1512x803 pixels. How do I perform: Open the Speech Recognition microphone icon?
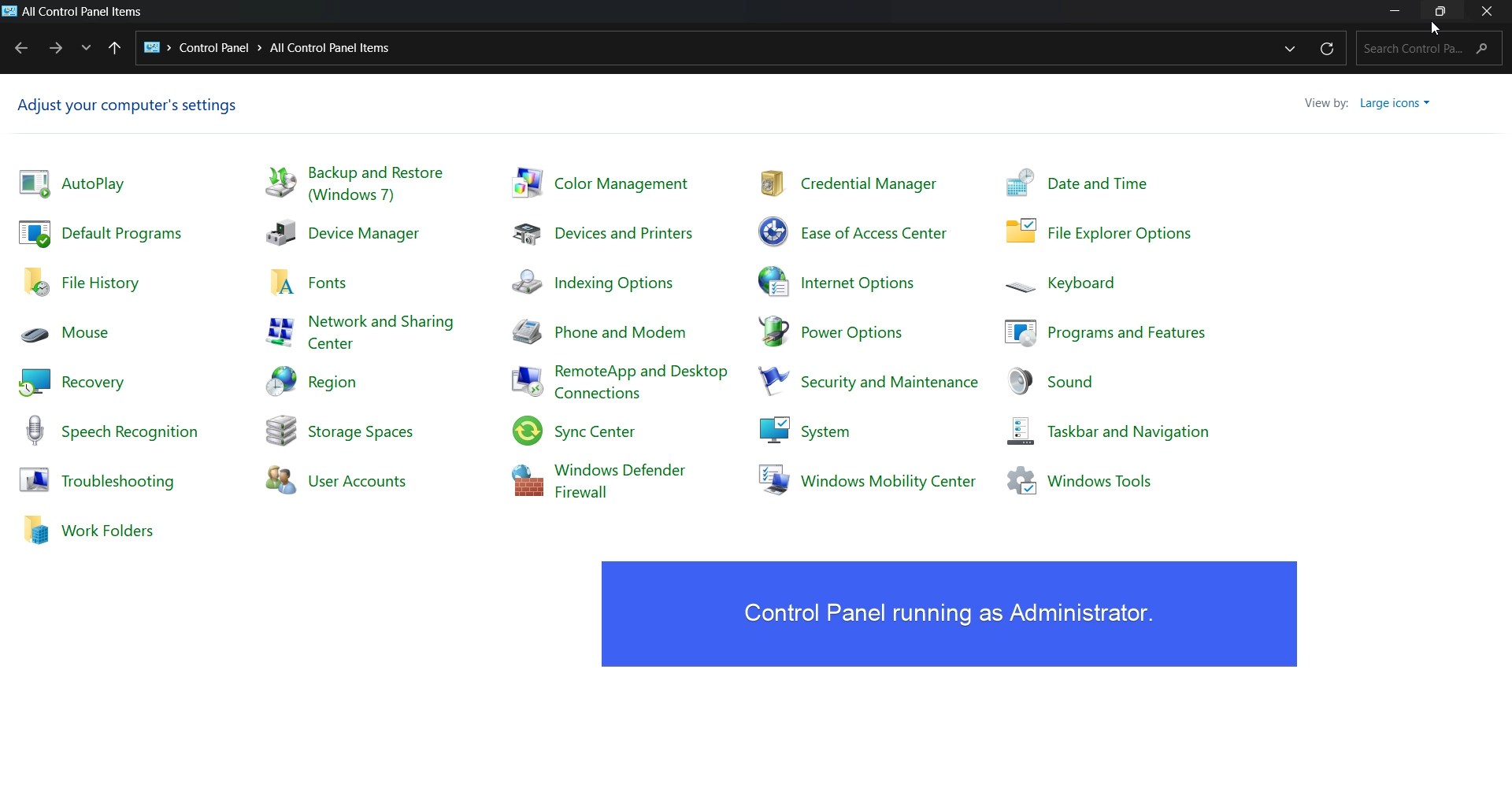coord(34,432)
